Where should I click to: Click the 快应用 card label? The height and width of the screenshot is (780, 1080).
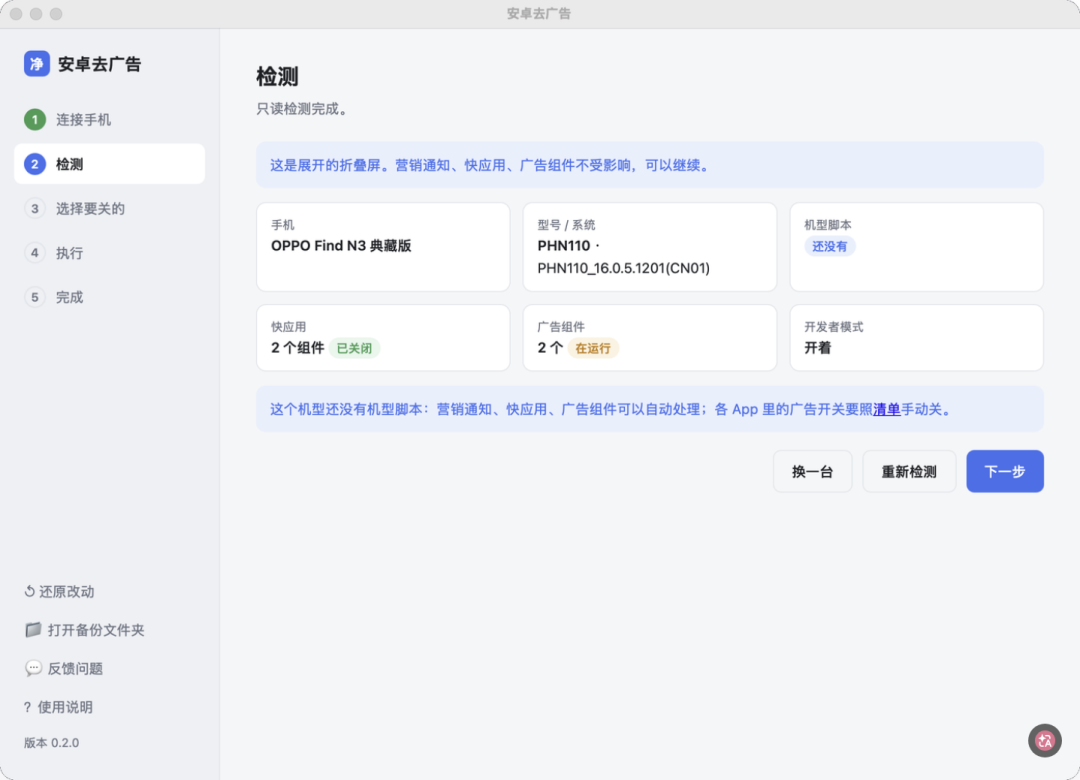tap(289, 327)
